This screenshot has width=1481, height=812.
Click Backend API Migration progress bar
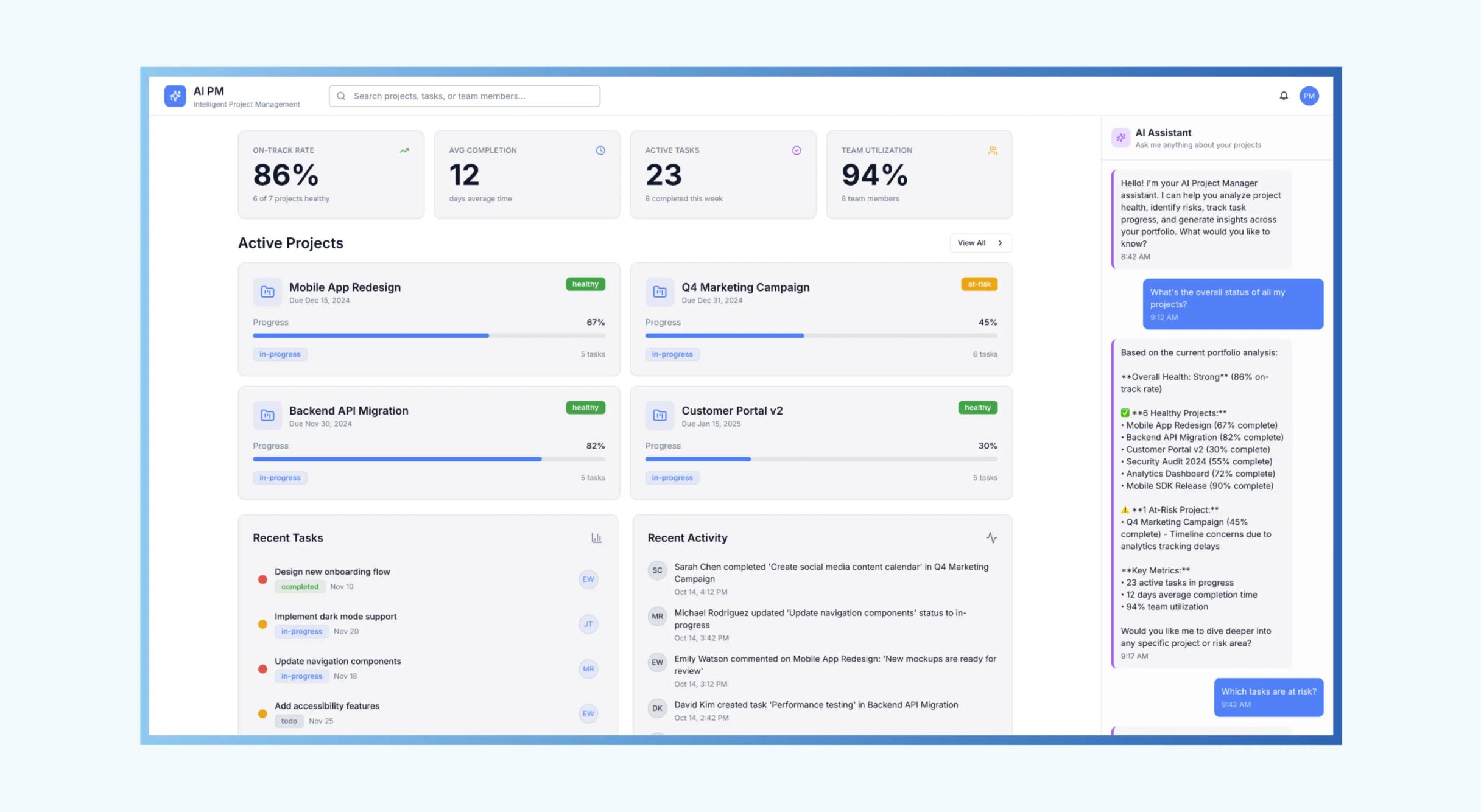click(429, 459)
